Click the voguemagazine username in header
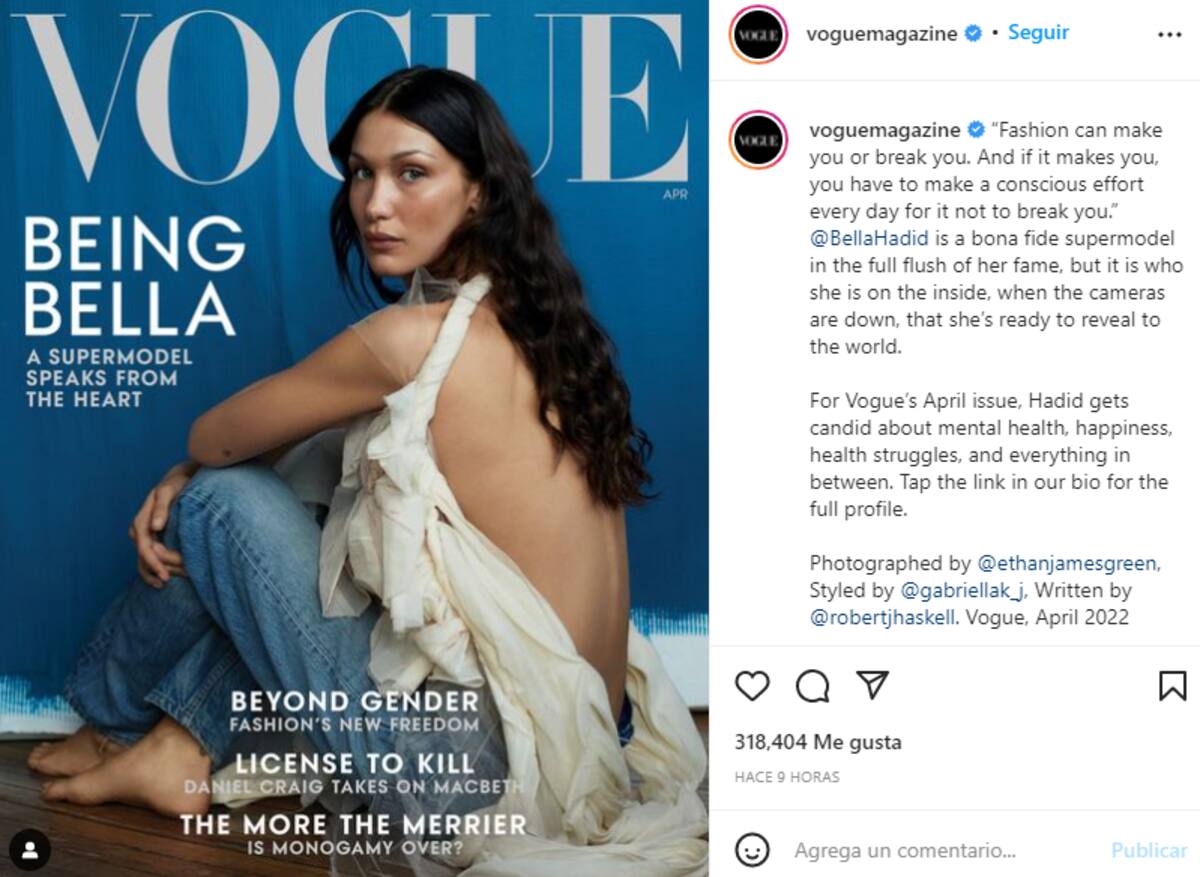This screenshot has width=1200, height=877. tap(882, 33)
